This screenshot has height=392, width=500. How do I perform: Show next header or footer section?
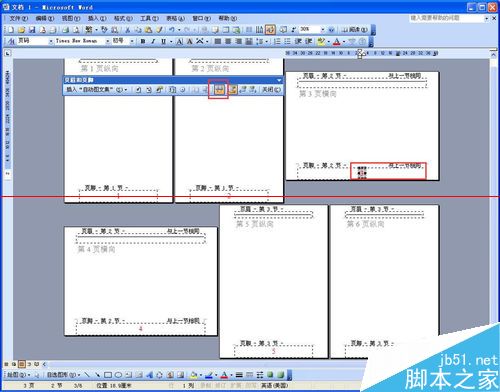coord(253,90)
